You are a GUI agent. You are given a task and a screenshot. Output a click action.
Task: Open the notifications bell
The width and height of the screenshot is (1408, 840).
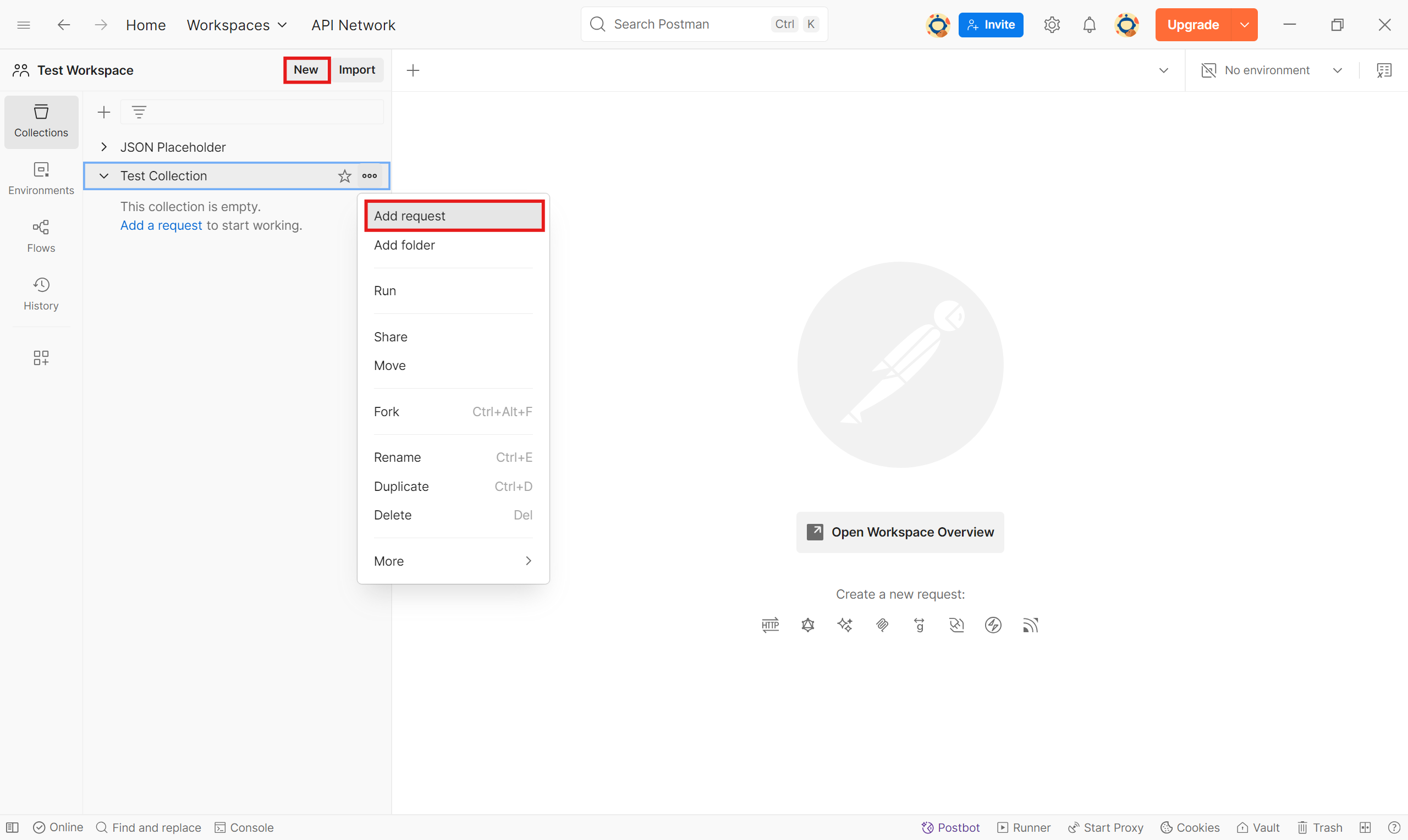tap(1088, 25)
